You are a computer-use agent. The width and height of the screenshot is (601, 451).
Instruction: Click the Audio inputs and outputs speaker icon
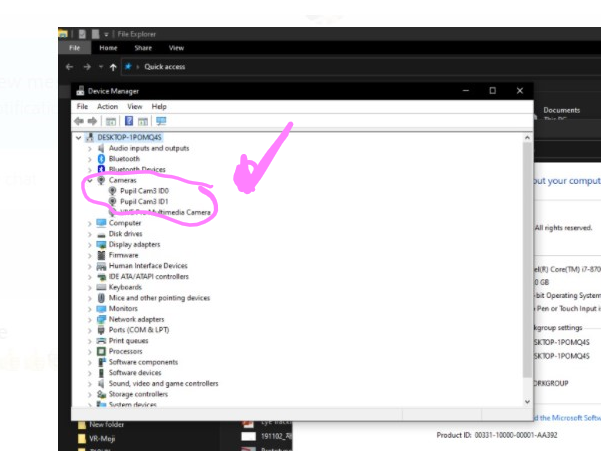point(101,148)
